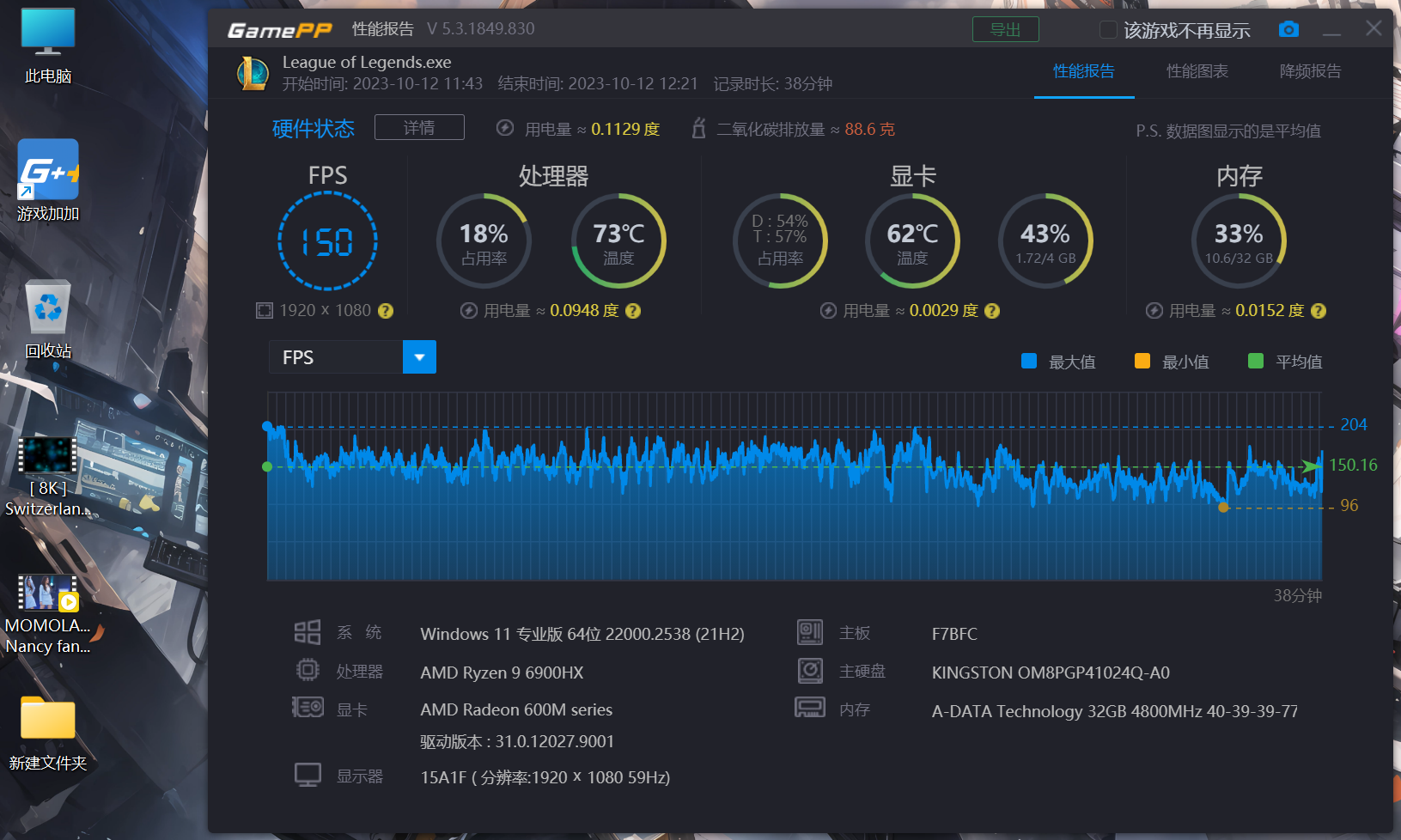Click the graphics card icon in hardware list
This screenshot has width=1401, height=840.
pyautogui.click(x=308, y=708)
